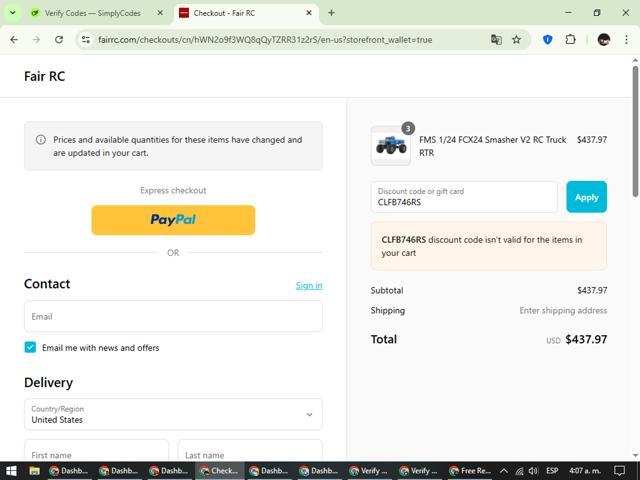
Task: Click the page vertical scrollbar
Action: (x=635, y=131)
